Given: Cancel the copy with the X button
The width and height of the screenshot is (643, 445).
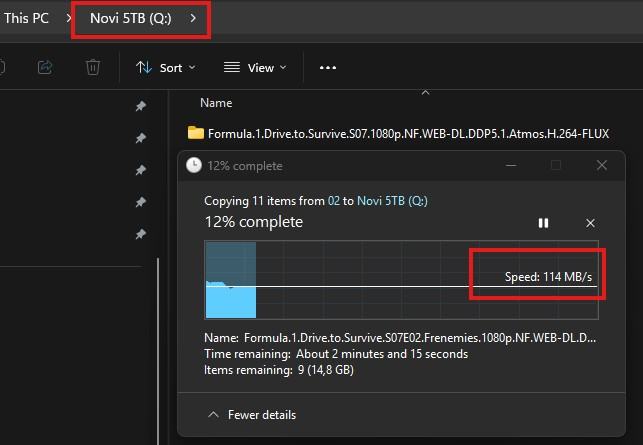Looking at the screenshot, I should [x=590, y=223].
